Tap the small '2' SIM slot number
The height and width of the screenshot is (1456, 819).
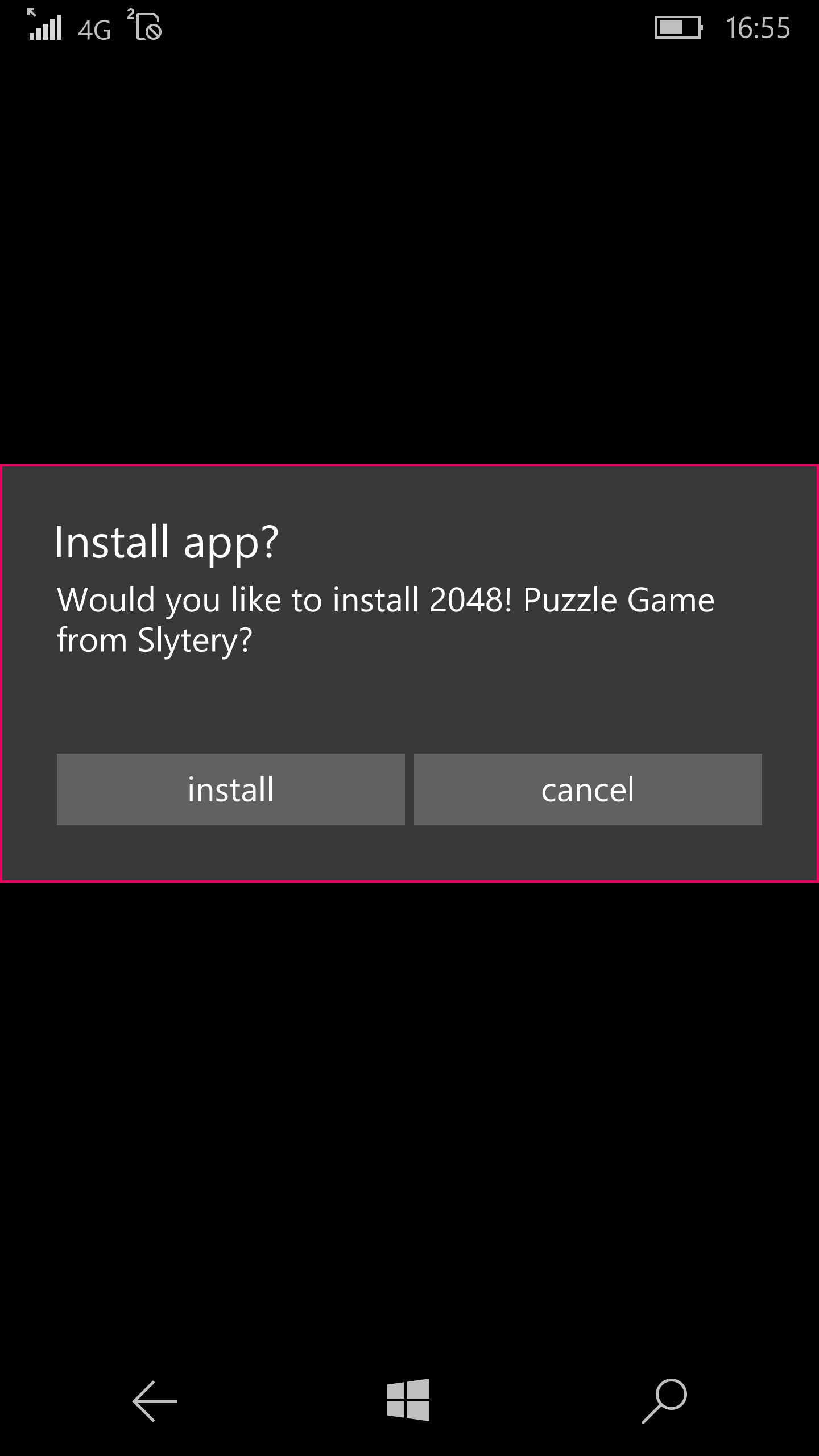coord(131,13)
